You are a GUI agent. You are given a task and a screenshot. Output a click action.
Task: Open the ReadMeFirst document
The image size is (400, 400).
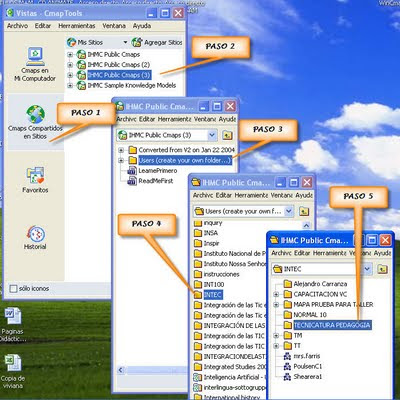[x=156, y=181]
